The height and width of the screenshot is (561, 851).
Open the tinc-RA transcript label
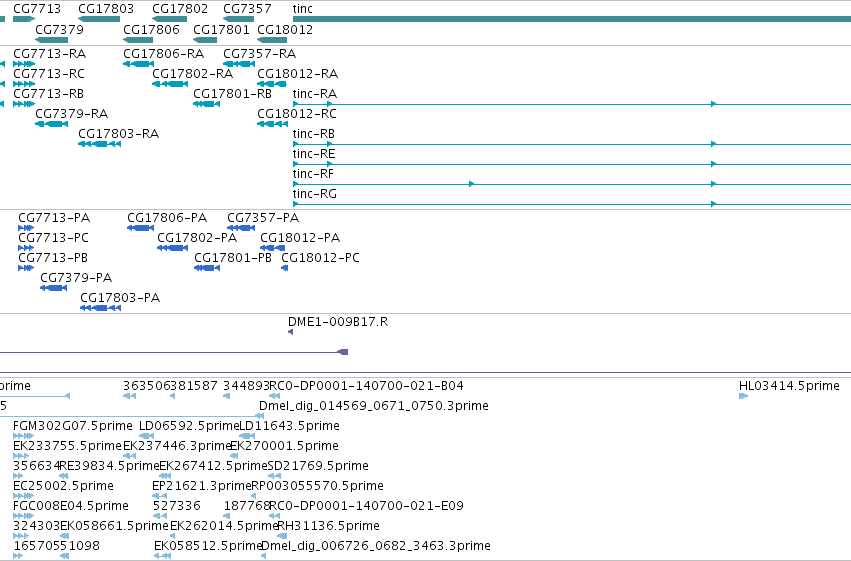pyautogui.click(x=315, y=94)
